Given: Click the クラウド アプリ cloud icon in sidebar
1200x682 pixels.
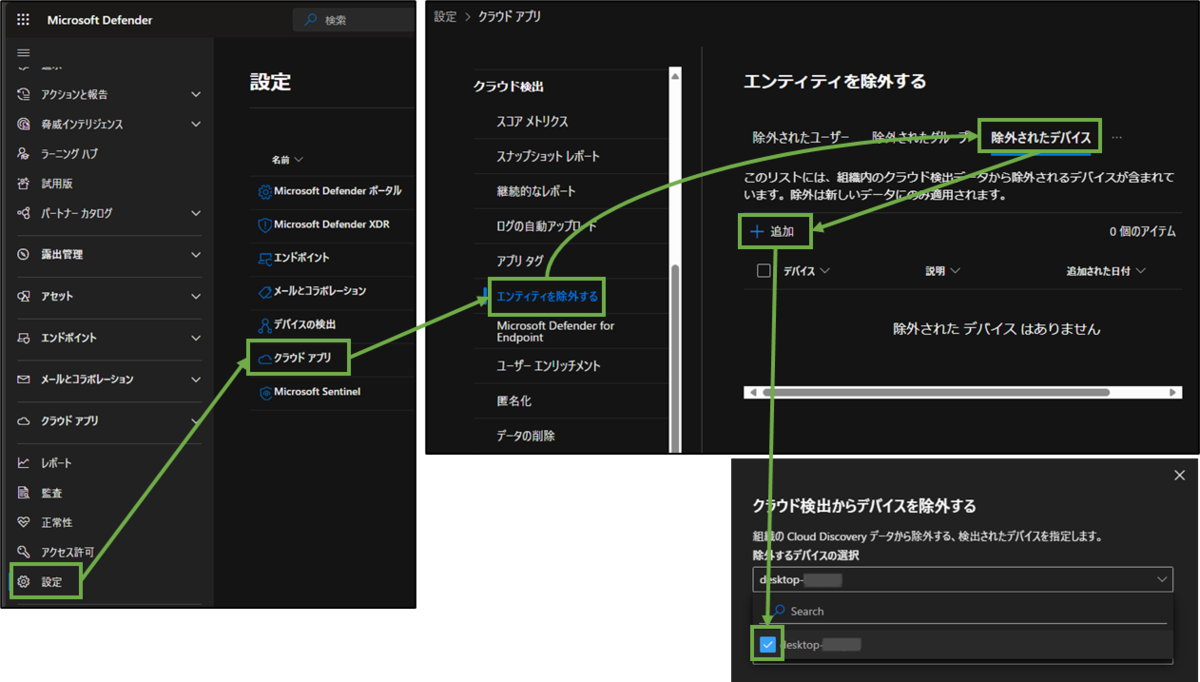Looking at the screenshot, I should [x=24, y=422].
